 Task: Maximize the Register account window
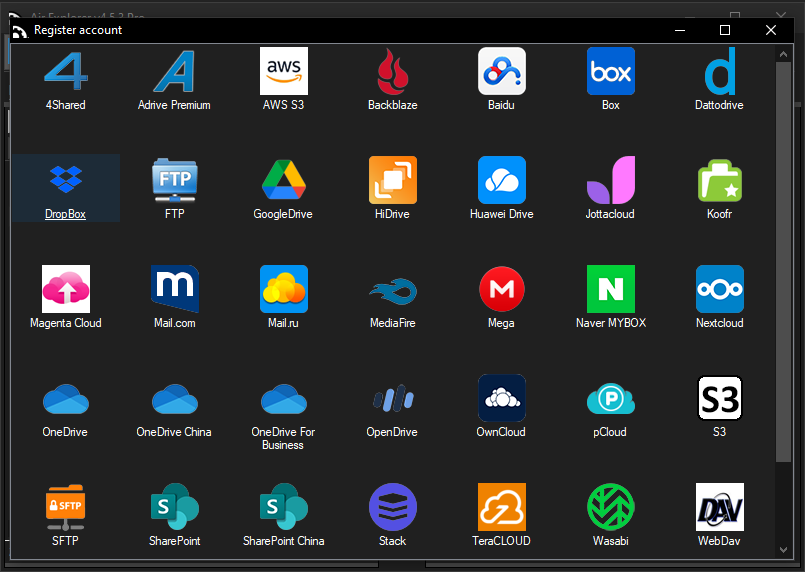tap(725, 30)
